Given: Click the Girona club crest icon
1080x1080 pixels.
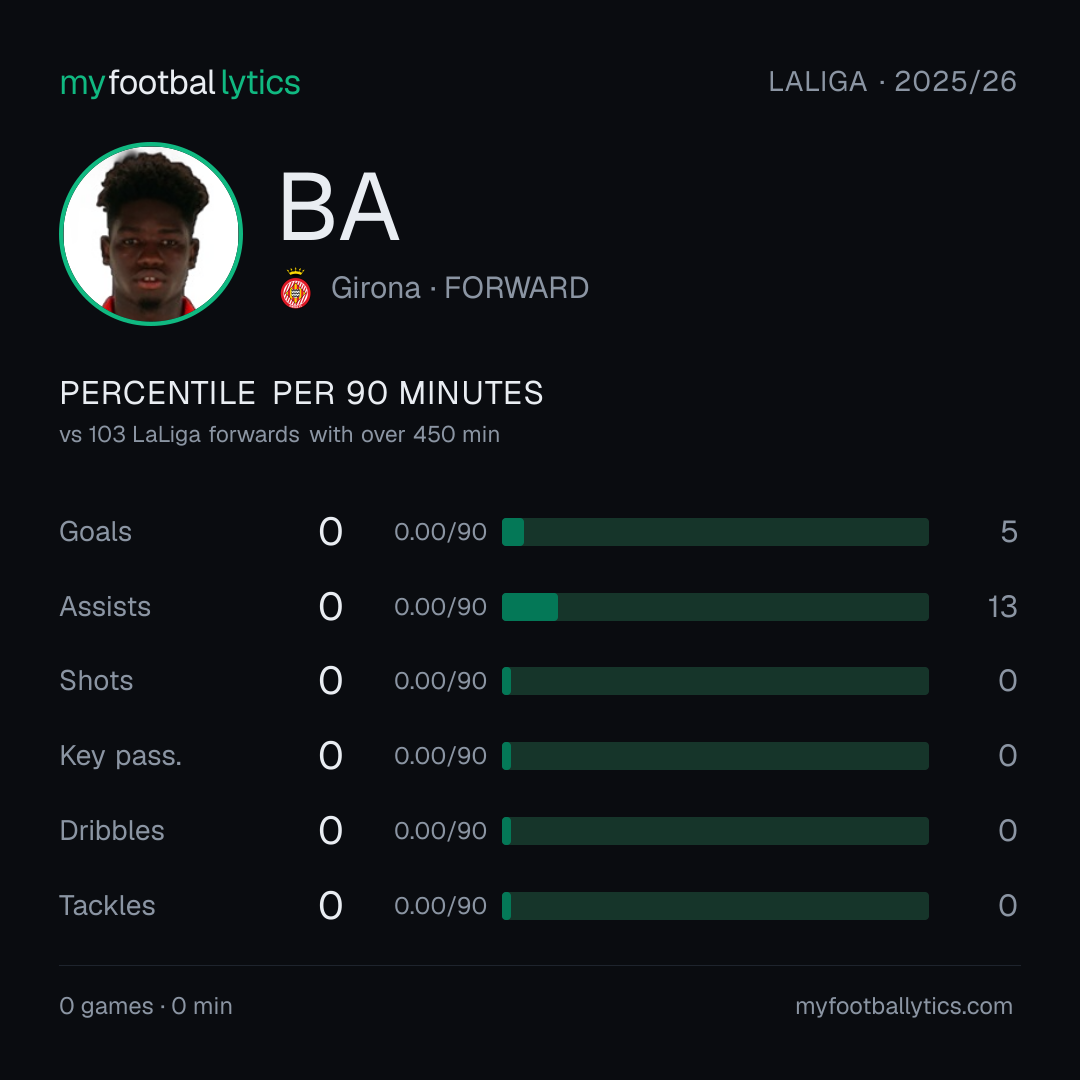Looking at the screenshot, I should [295, 288].
